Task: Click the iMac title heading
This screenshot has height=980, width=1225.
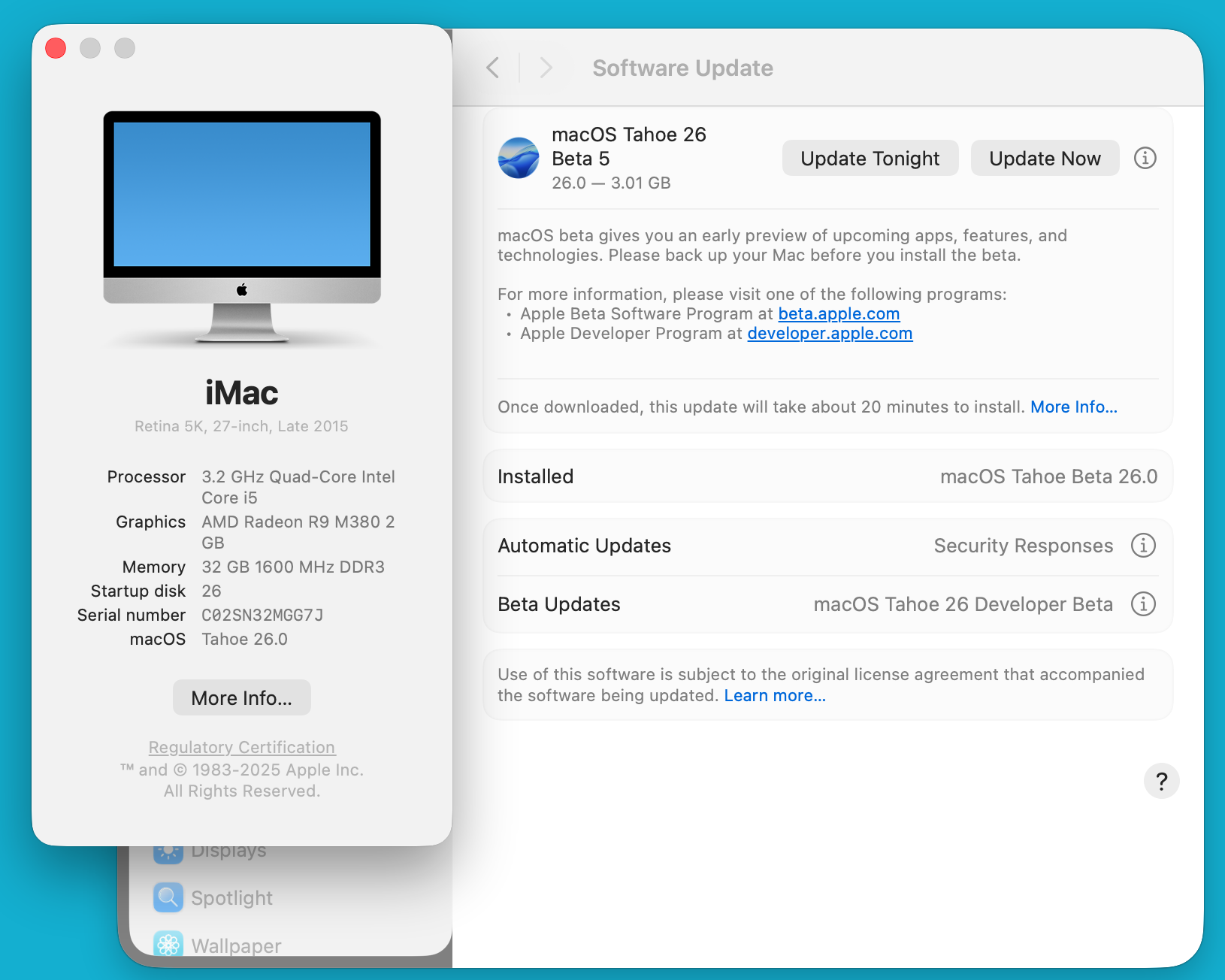Action: pos(242,393)
